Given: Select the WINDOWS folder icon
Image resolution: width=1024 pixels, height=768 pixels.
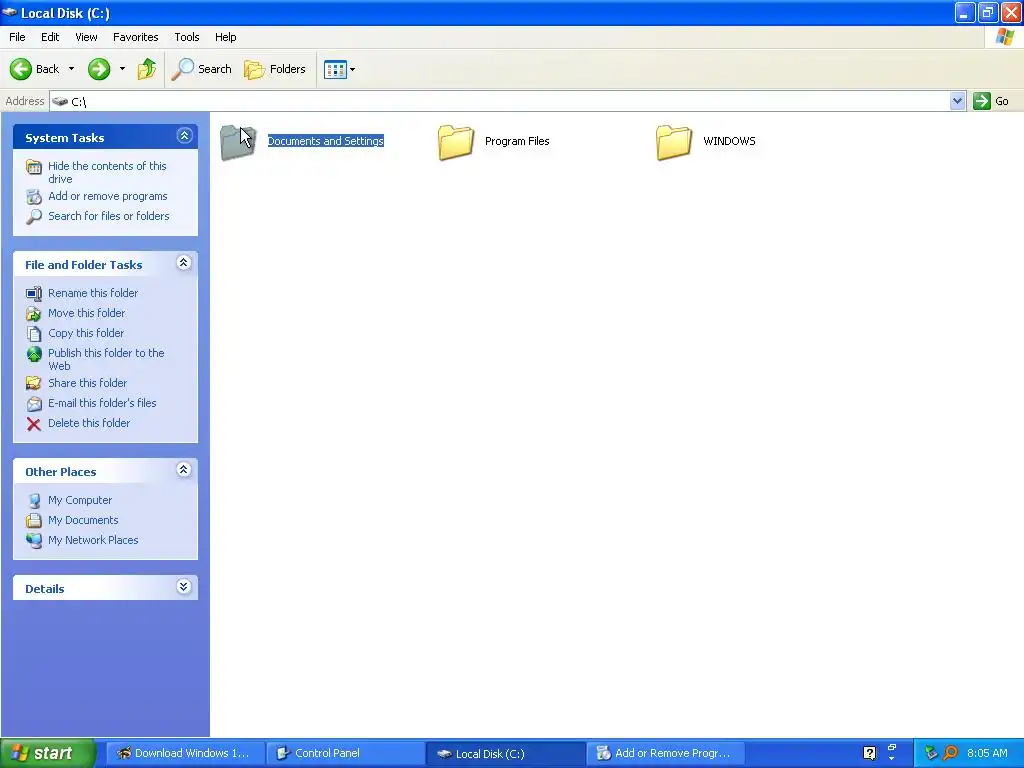Looking at the screenshot, I should (674, 142).
